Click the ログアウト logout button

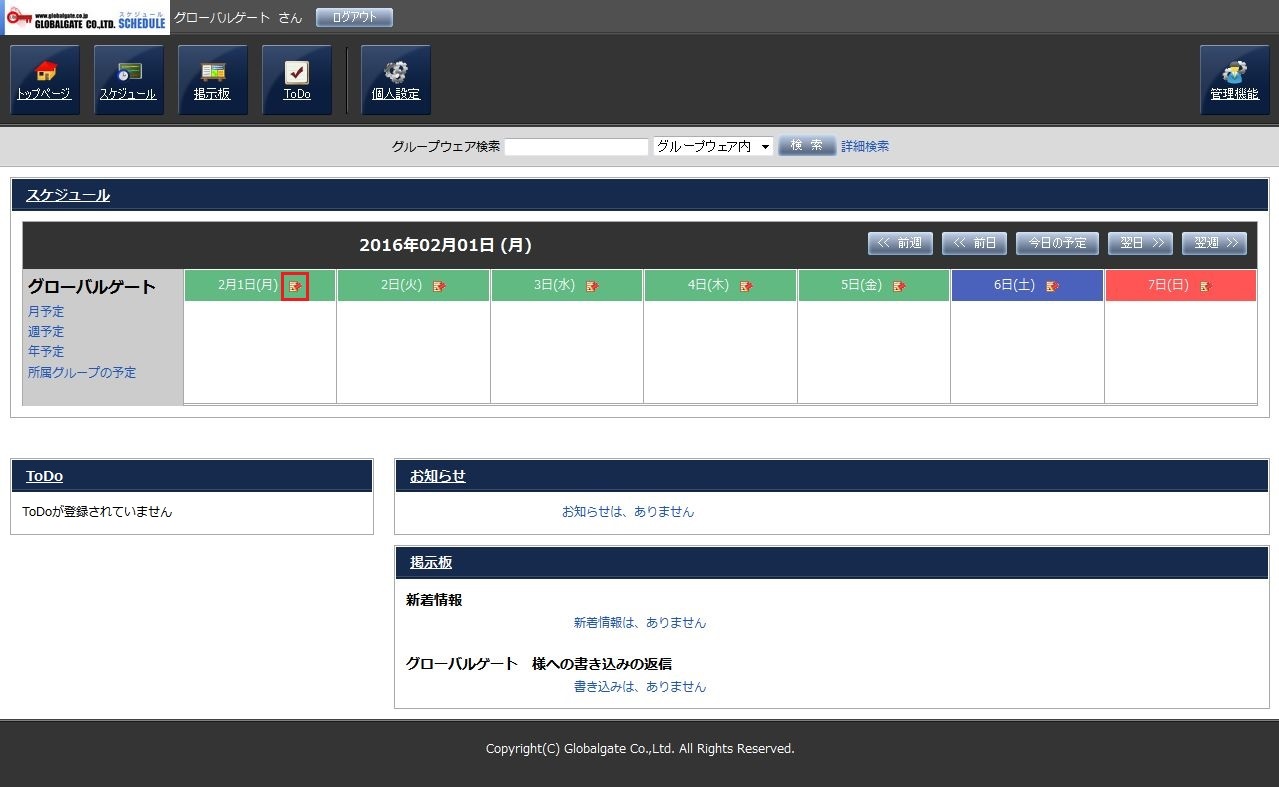point(354,17)
